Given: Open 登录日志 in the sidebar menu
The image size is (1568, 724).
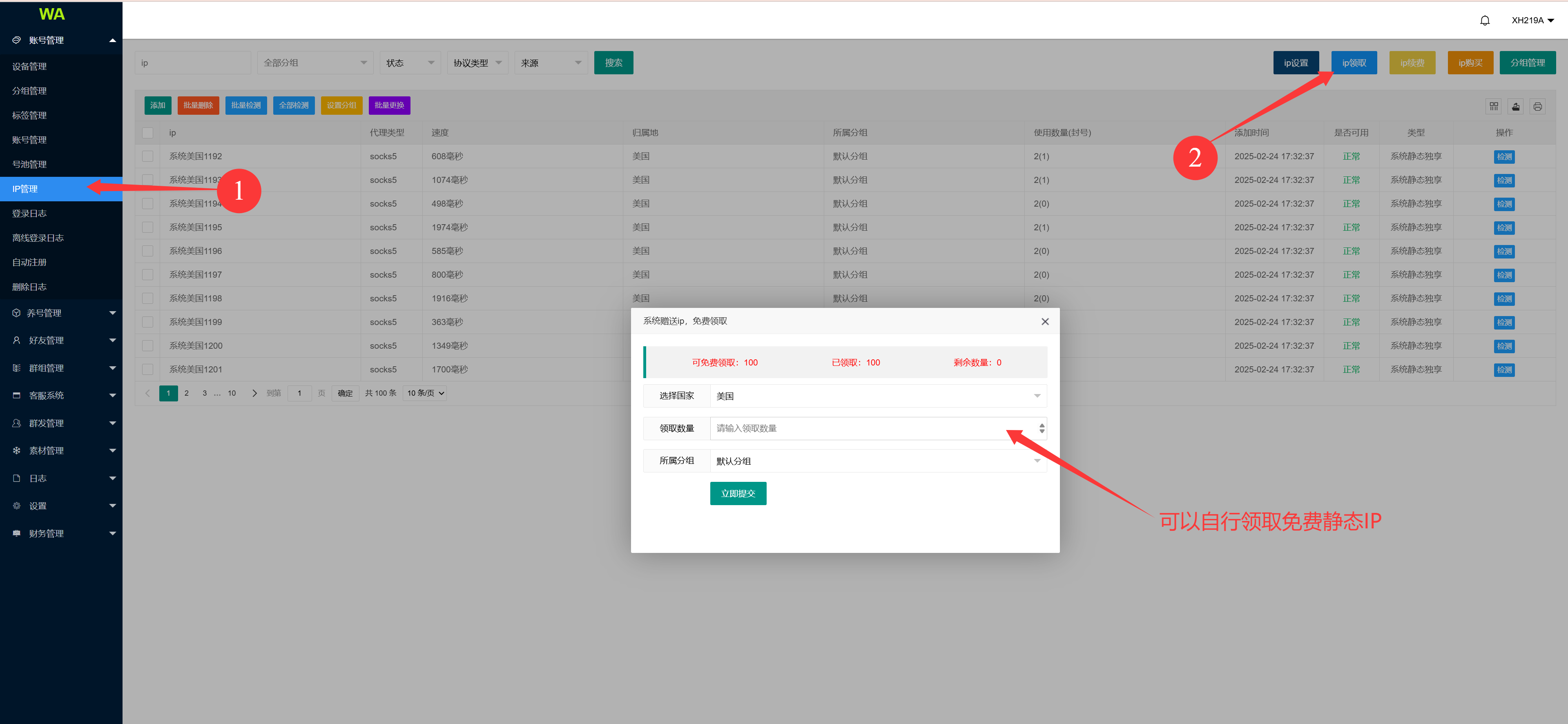Looking at the screenshot, I should [29, 214].
